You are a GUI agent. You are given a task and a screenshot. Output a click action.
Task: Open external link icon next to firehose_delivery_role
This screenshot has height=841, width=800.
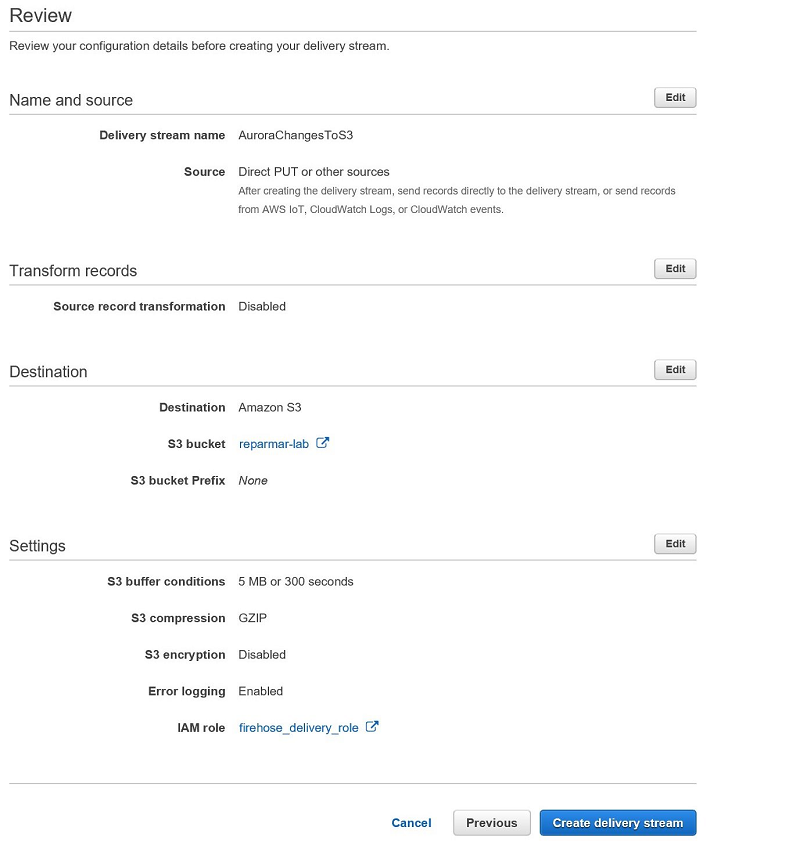372,727
